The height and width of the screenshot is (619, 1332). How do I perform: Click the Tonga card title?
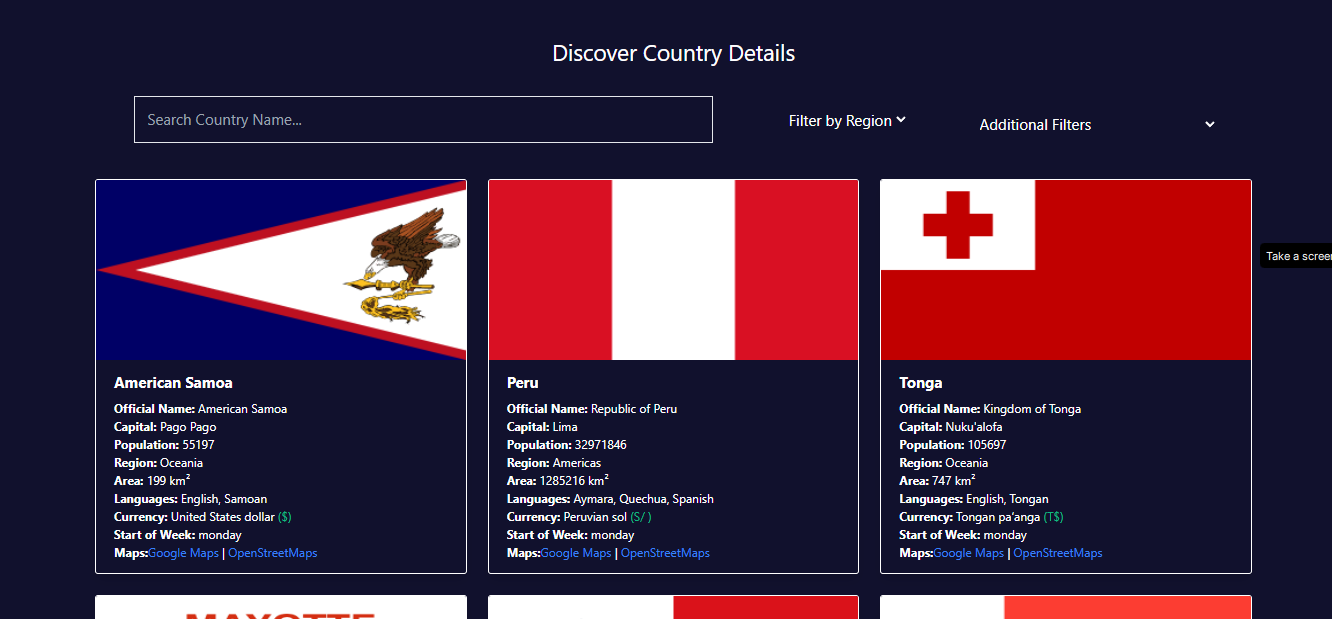921,383
